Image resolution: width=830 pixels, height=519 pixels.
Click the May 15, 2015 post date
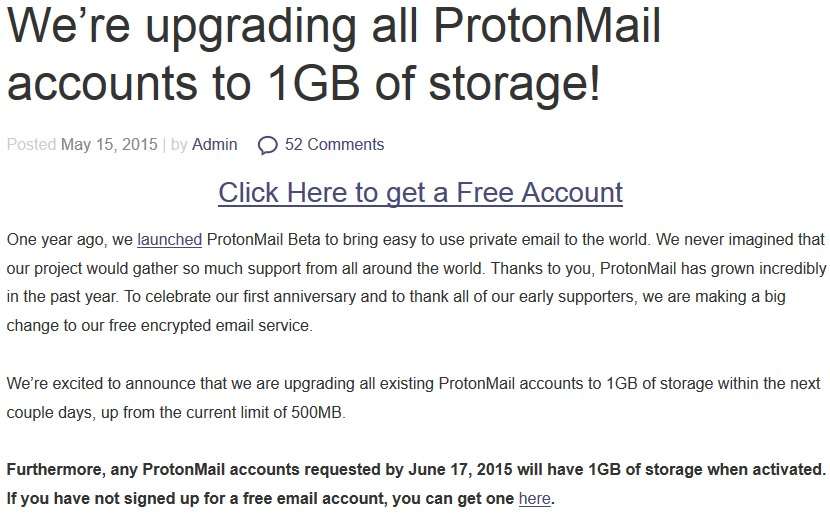pyautogui.click(x=109, y=145)
